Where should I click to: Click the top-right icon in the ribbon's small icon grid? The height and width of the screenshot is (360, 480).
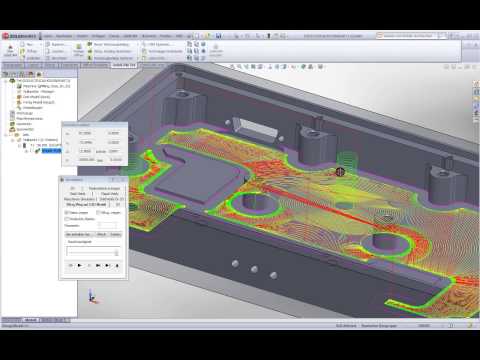pyautogui.click(x=203, y=44)
